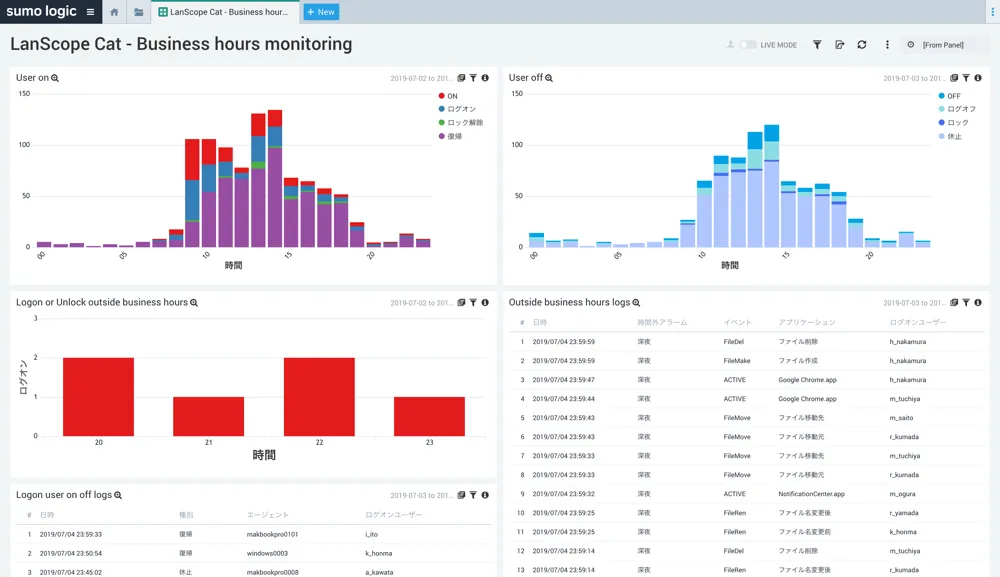
Task: Switch to LanScope Cat - Business hours tab
Action: (224, 12)
